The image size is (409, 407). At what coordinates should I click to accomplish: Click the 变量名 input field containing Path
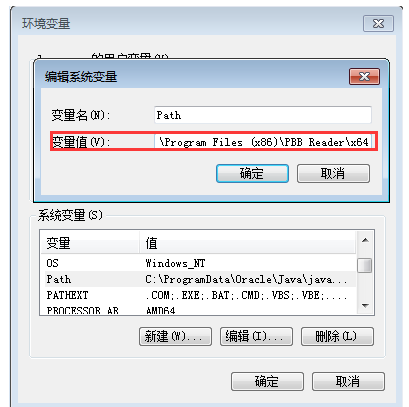coord(263,115)
